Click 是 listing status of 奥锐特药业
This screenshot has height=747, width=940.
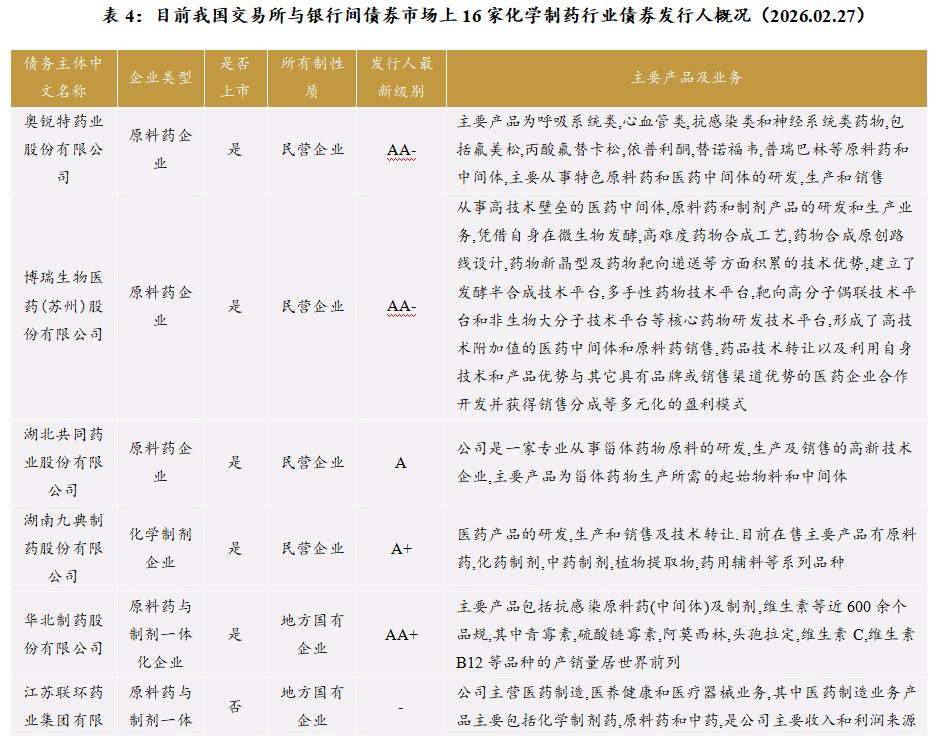click(x=235, y=149)
